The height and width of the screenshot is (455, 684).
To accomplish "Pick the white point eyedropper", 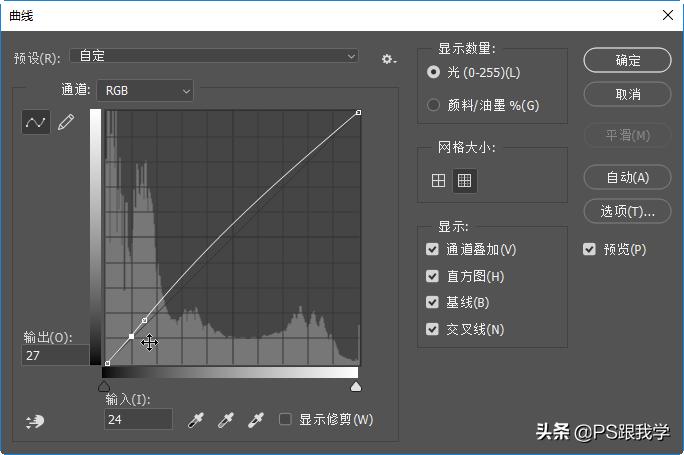I will (256, 420).
